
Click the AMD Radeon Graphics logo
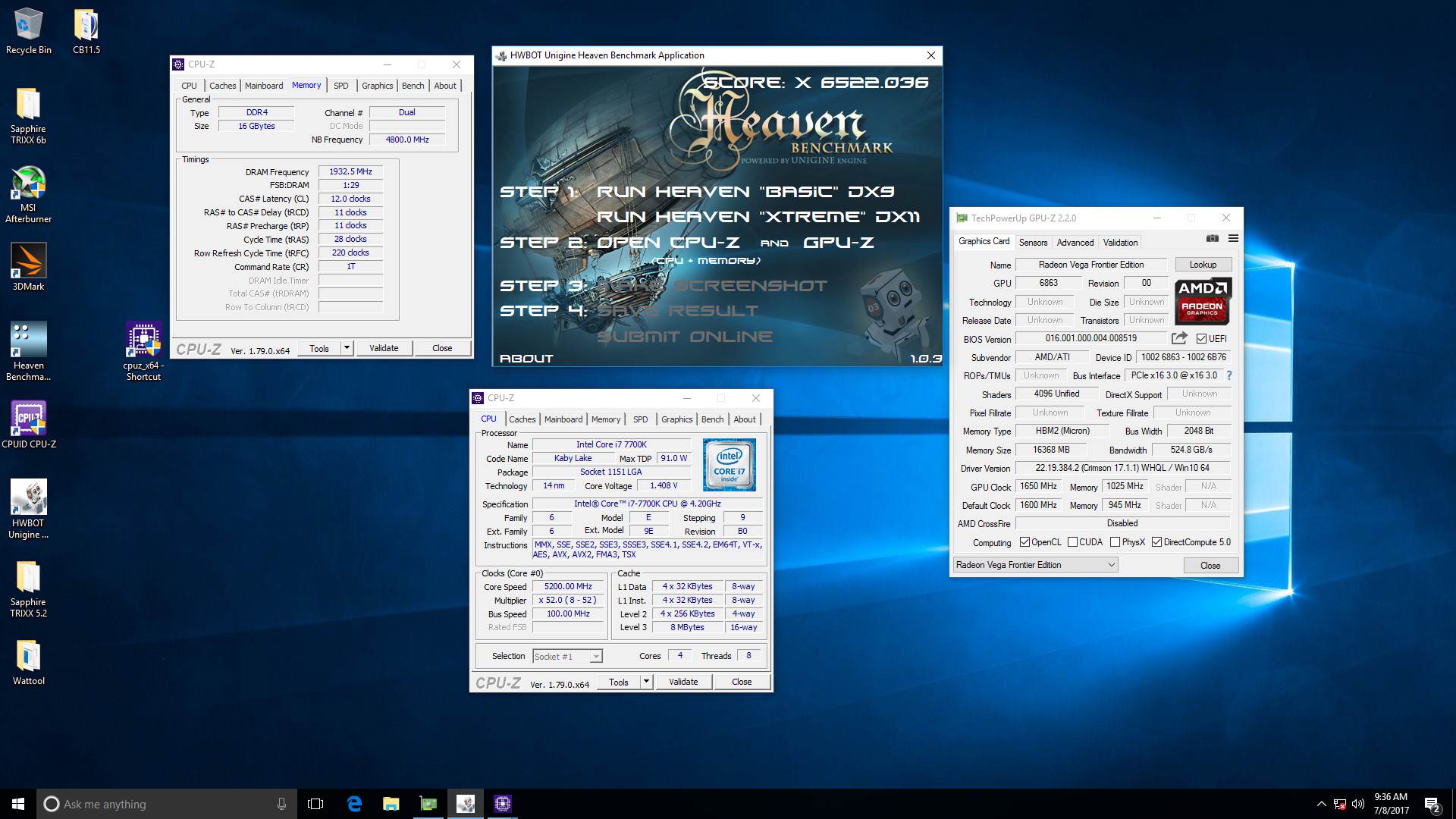tap(1203, 301)
